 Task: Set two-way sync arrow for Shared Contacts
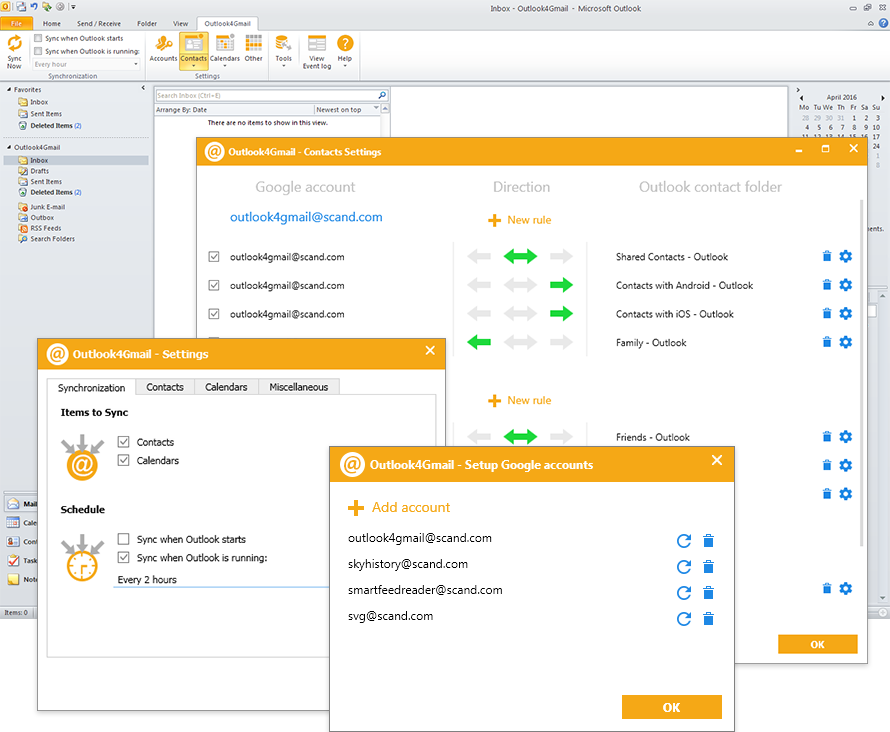point(520,257)
